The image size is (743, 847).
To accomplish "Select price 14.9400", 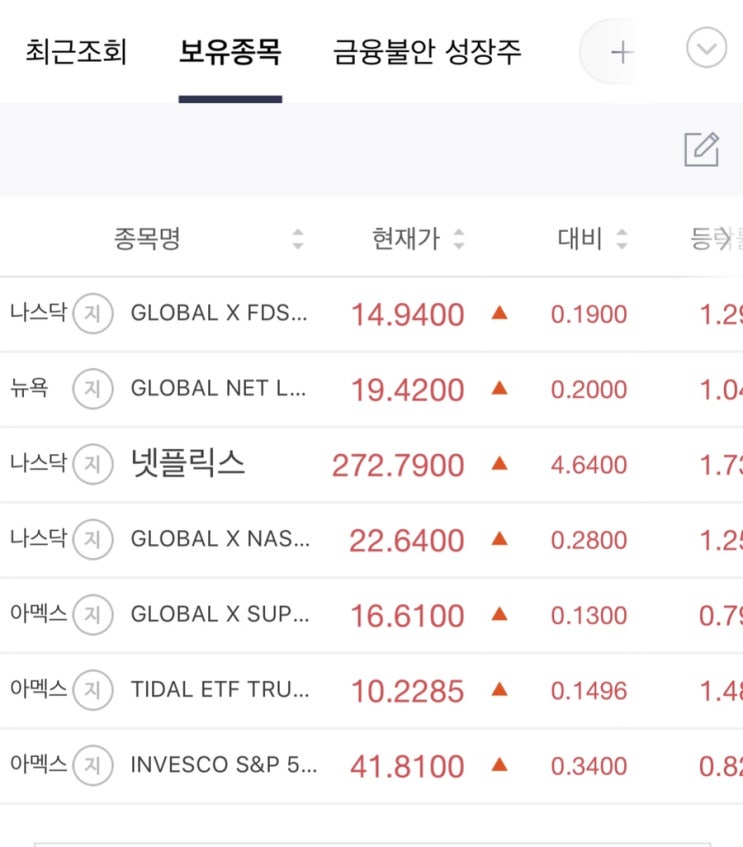I will tap(408, 314).
